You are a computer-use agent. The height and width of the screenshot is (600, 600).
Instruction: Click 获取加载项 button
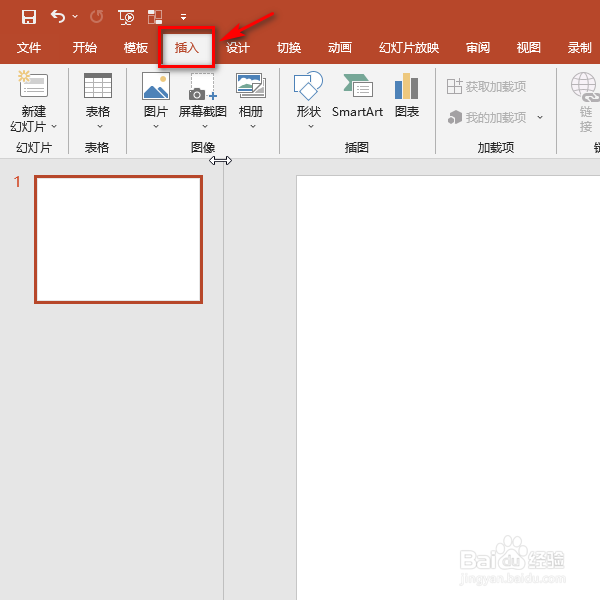(x=486, y=86)
